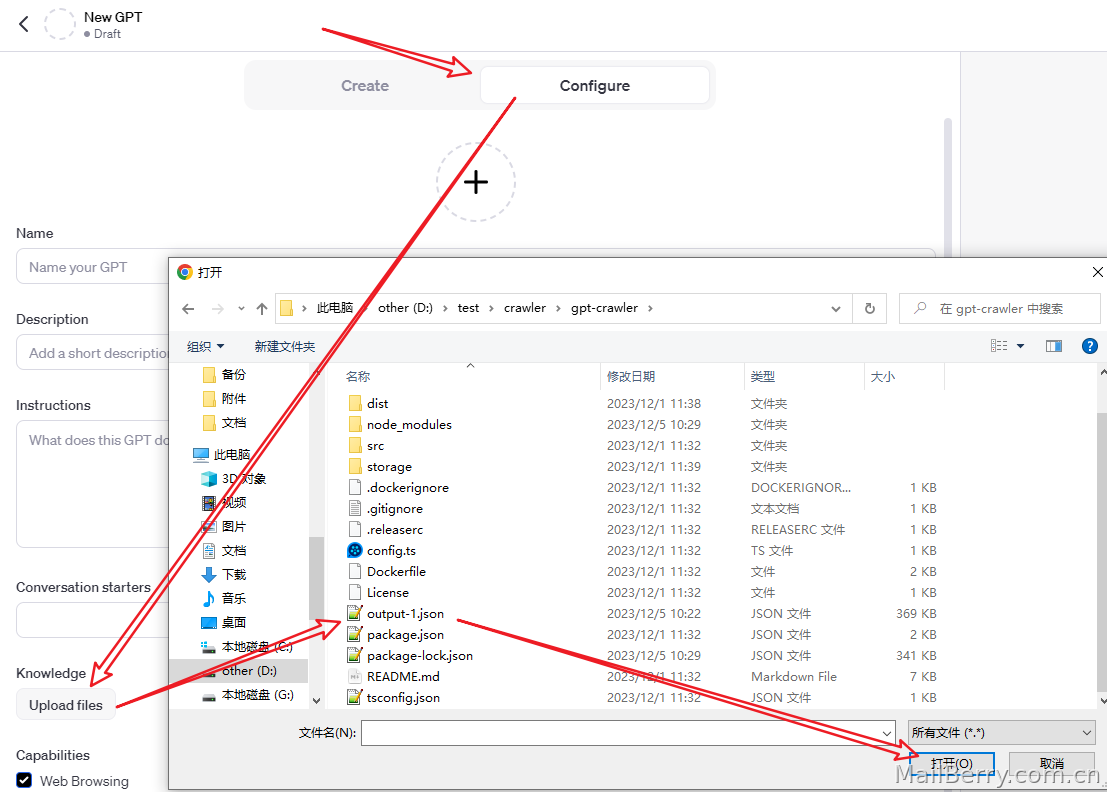This screenshot has width=1107, height=792.
Task: Click the 新建文件夹 new folder button
Action: (285, 347)
